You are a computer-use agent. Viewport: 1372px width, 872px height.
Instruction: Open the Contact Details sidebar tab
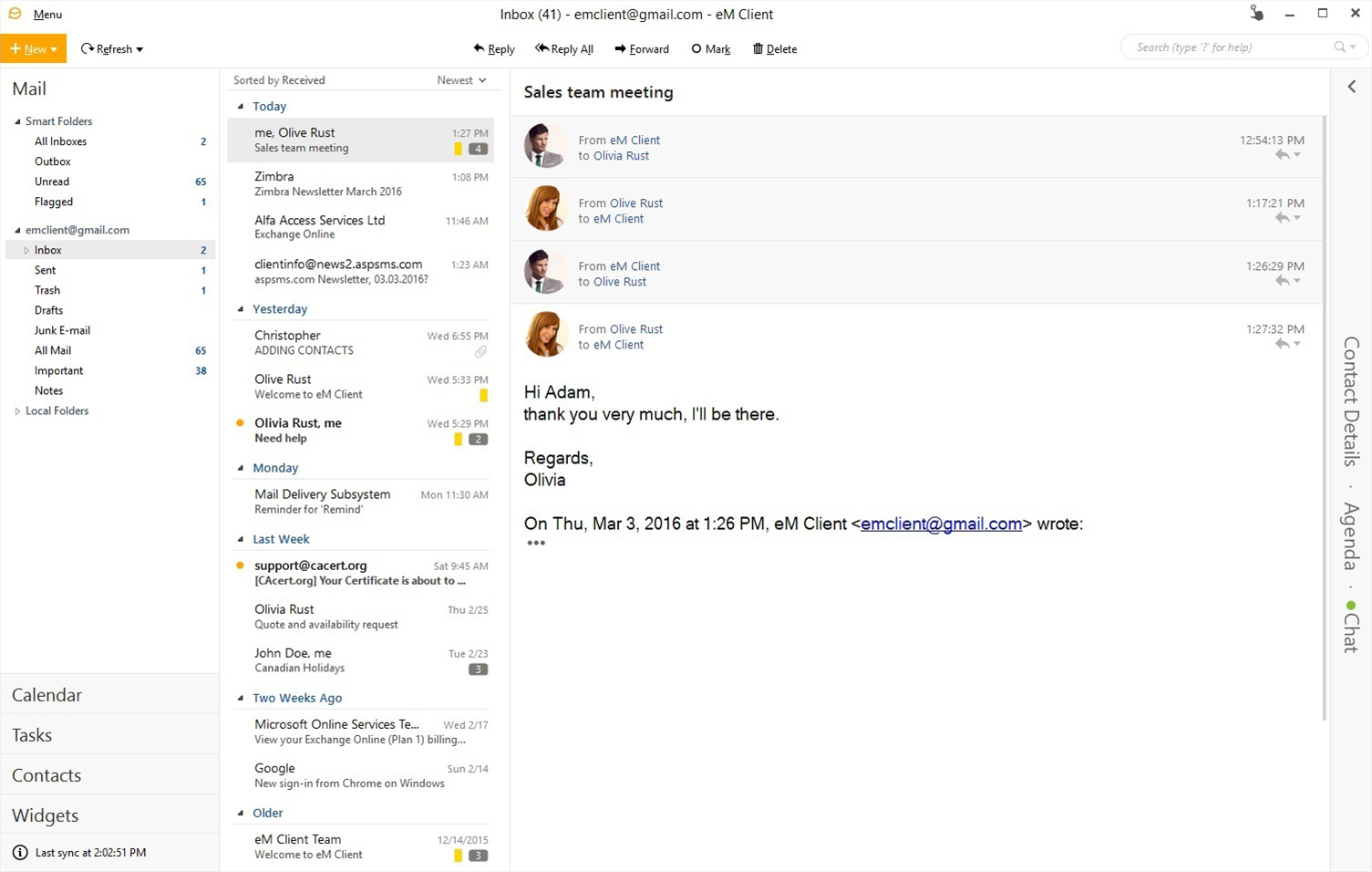pos(1351,401)
